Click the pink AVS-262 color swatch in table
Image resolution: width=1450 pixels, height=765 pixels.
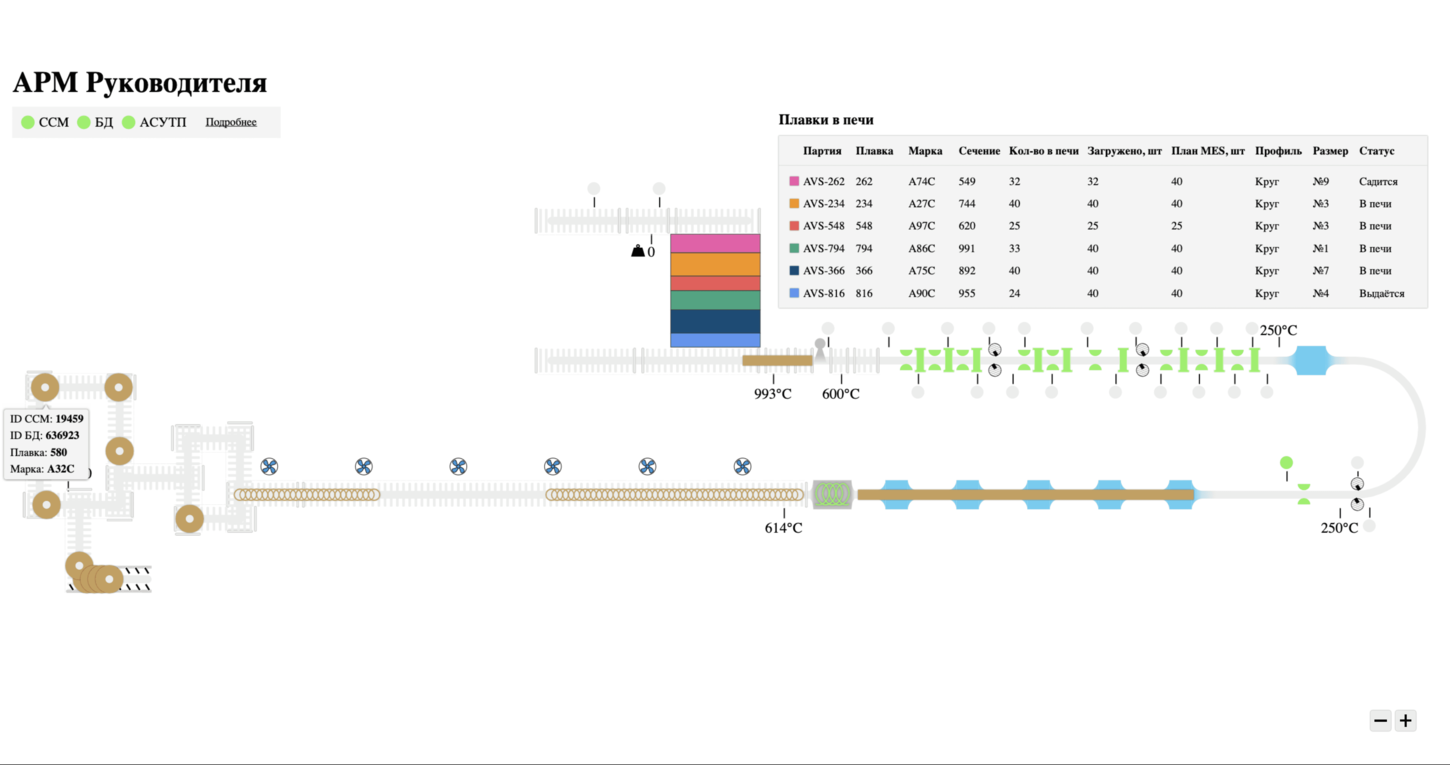(794, 182)
